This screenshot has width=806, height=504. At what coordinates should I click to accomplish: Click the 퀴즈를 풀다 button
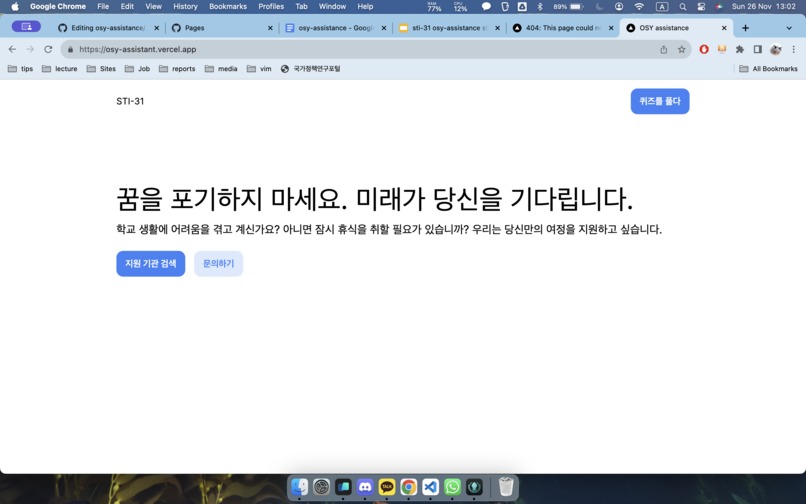[660, 101]
